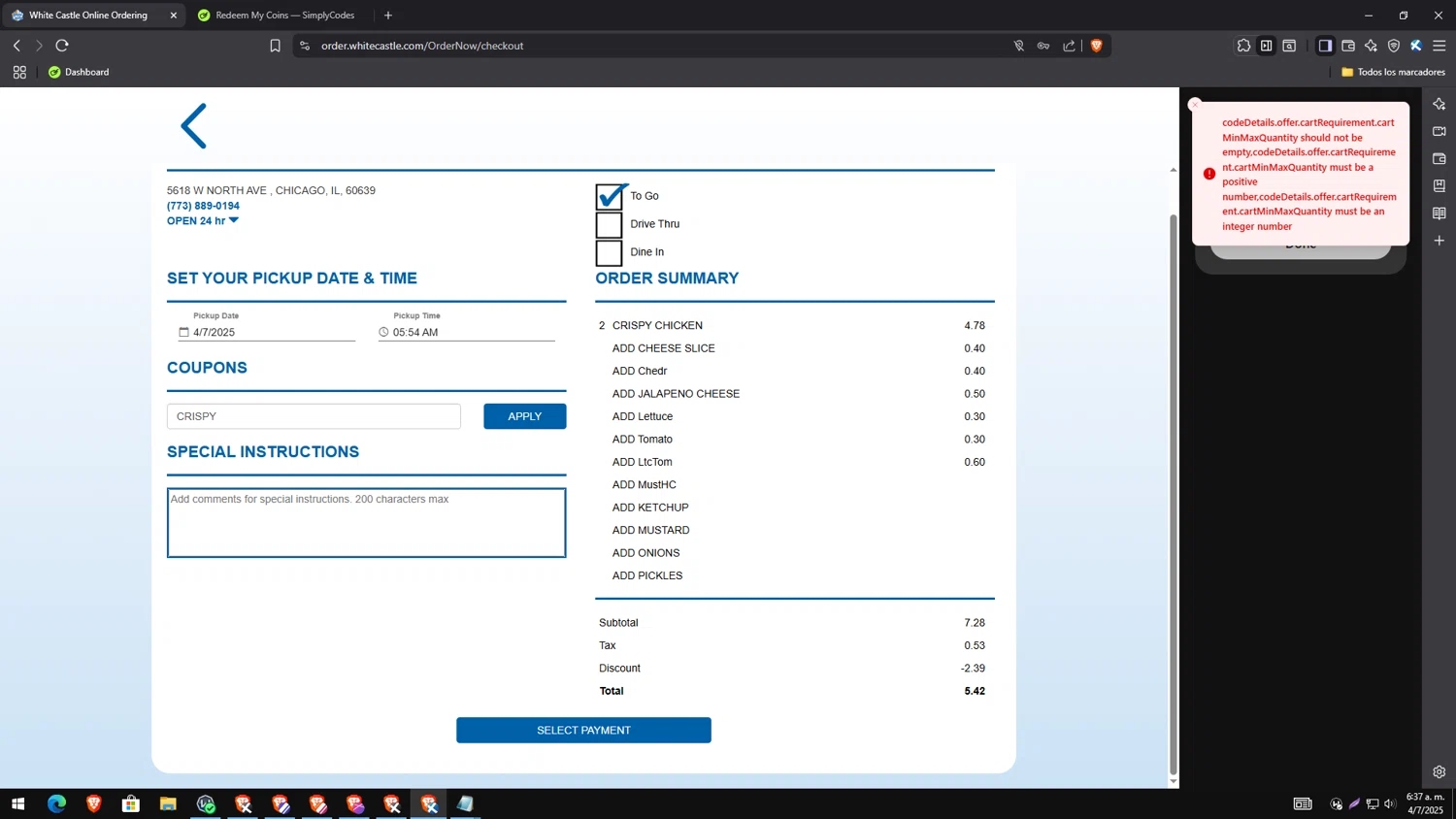Toggle the To Go checkbox
Screen dimensions: 1456x819
pyautogui.click(x=610, y=196)
